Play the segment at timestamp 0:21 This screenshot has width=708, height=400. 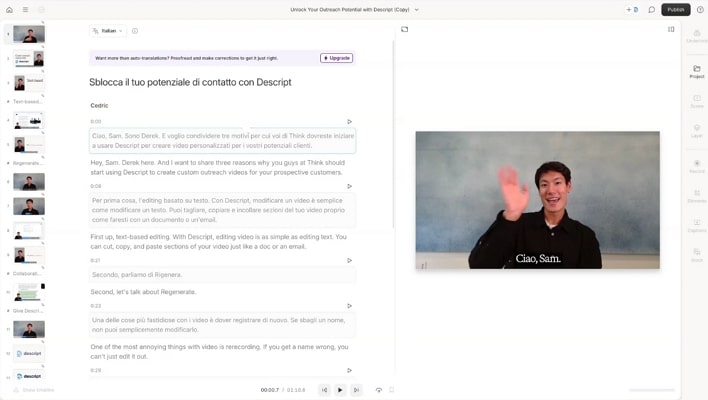(349, 260)
